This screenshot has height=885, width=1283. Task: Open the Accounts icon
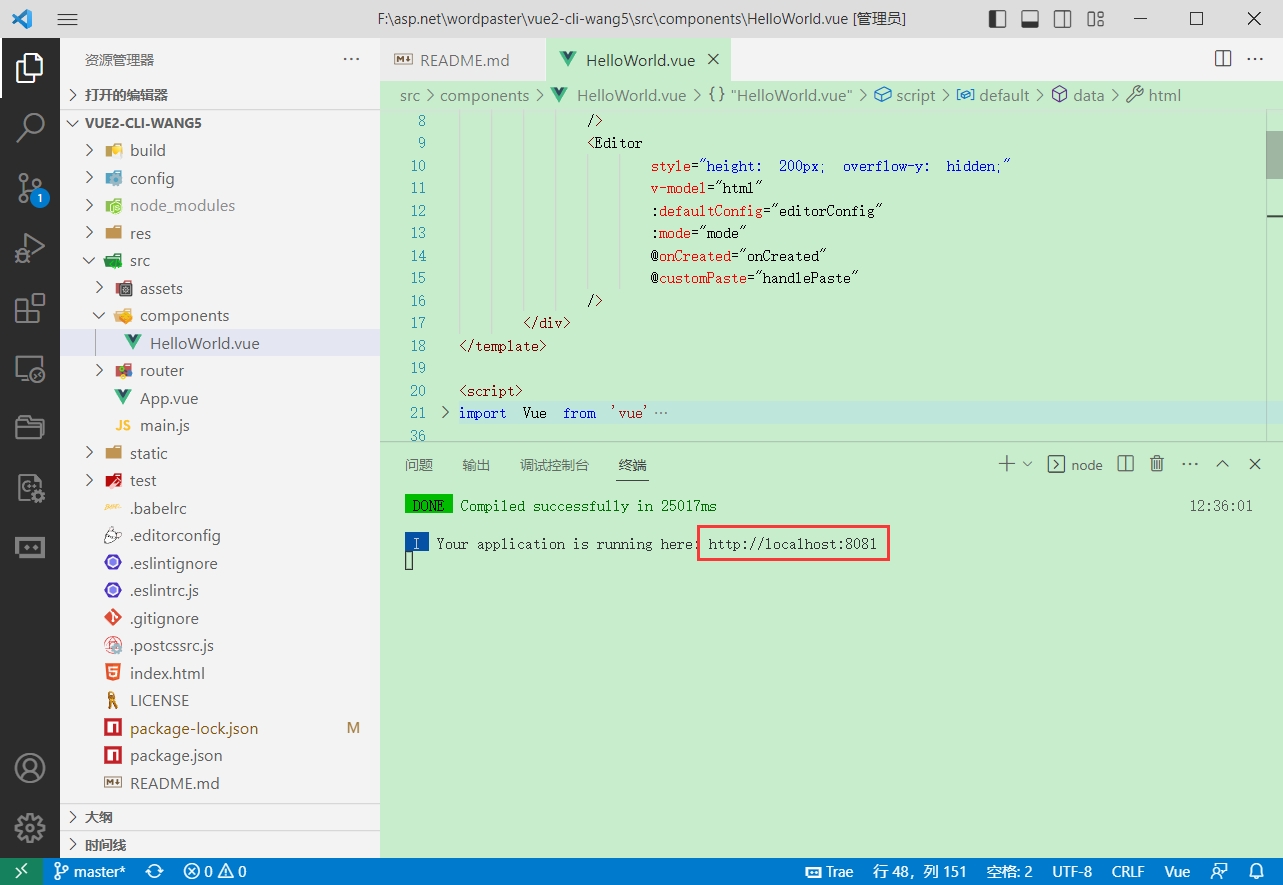coord(30,768)
